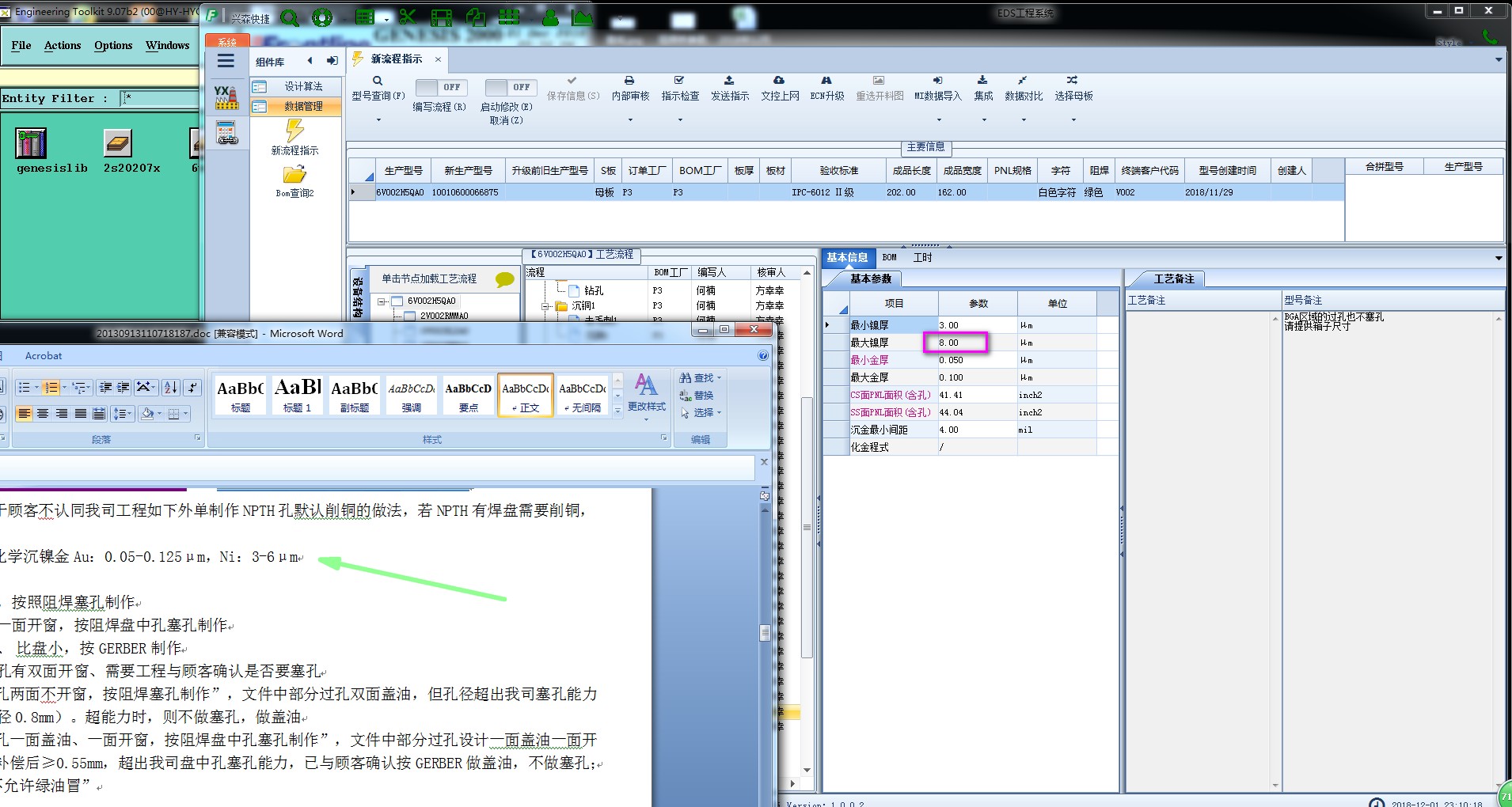
Task: Toggle center text alignment in Word
Action: (43, 414)
